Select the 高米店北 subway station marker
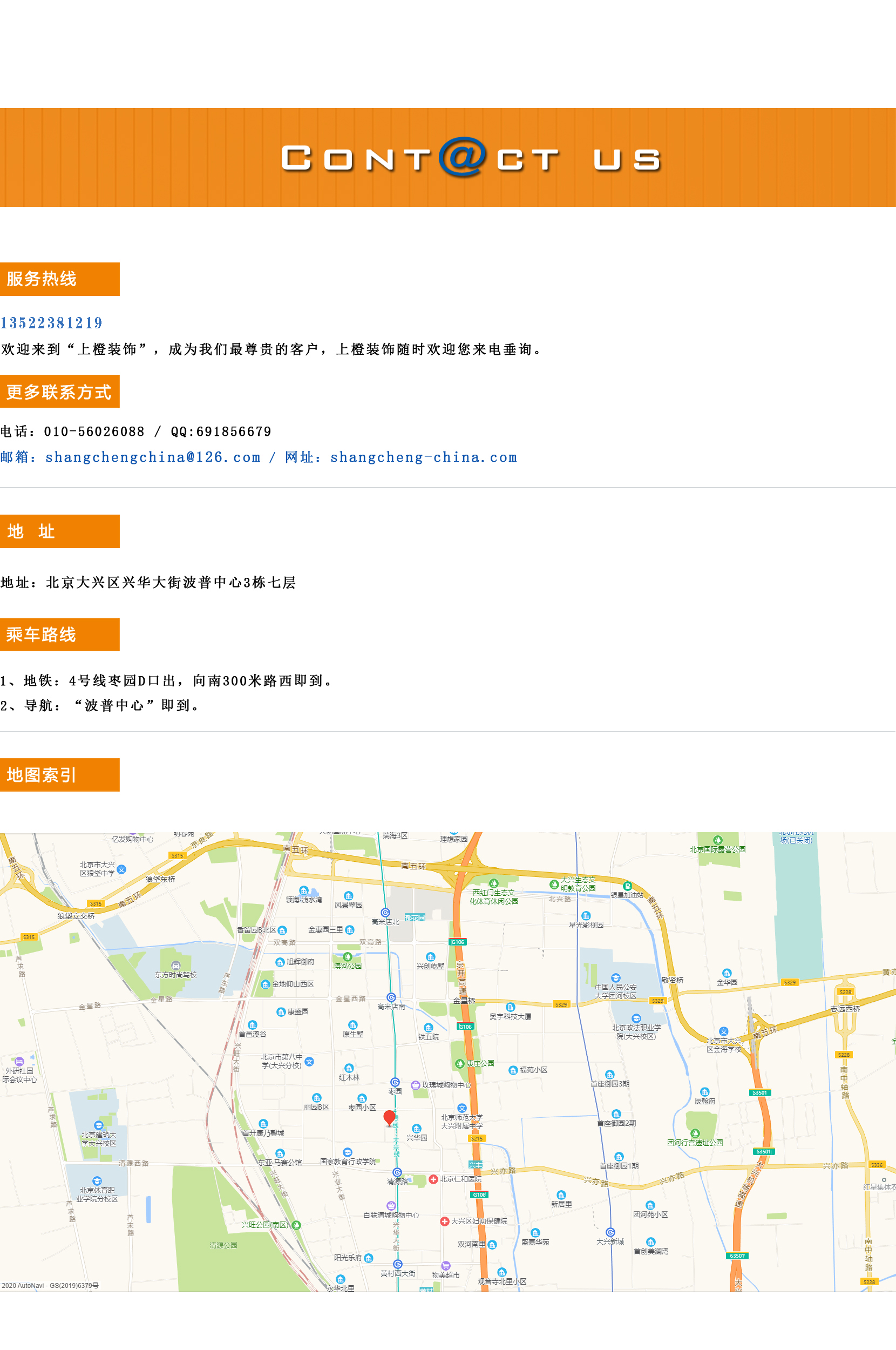Viewport: 896px width, 1350px height. click(386, 913)
